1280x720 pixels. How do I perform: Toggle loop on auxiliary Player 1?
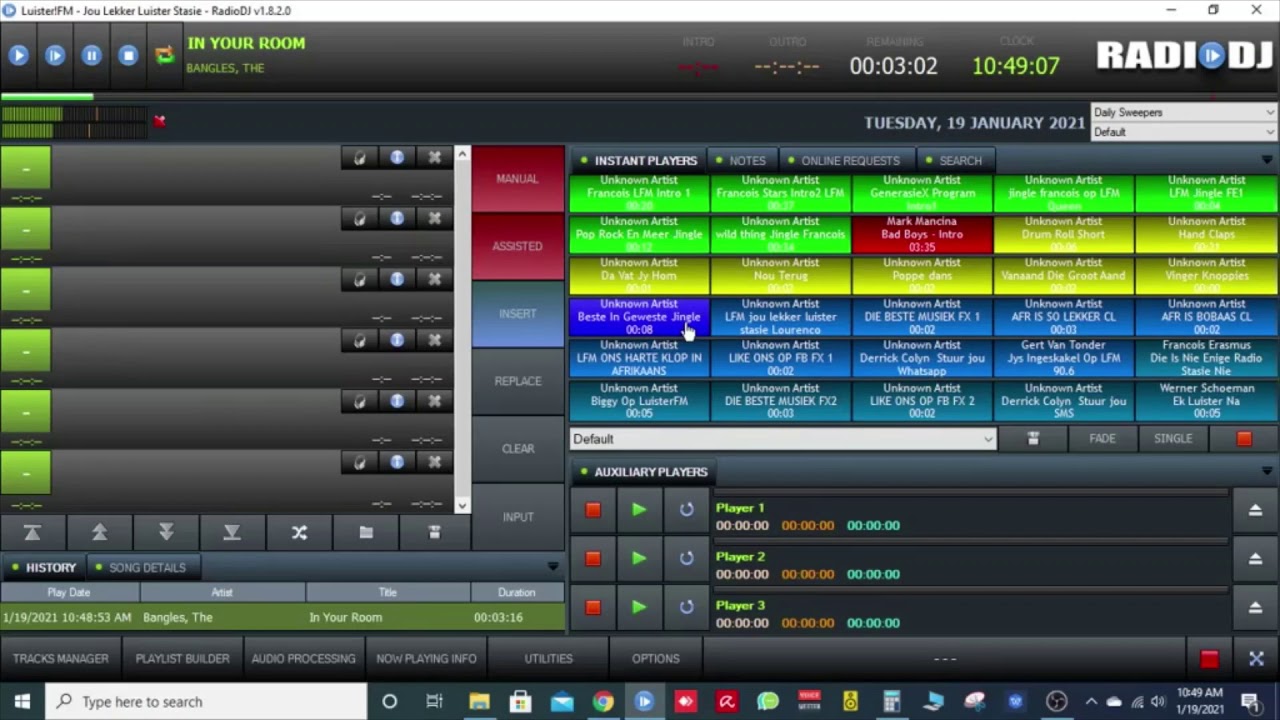(686, 510)
